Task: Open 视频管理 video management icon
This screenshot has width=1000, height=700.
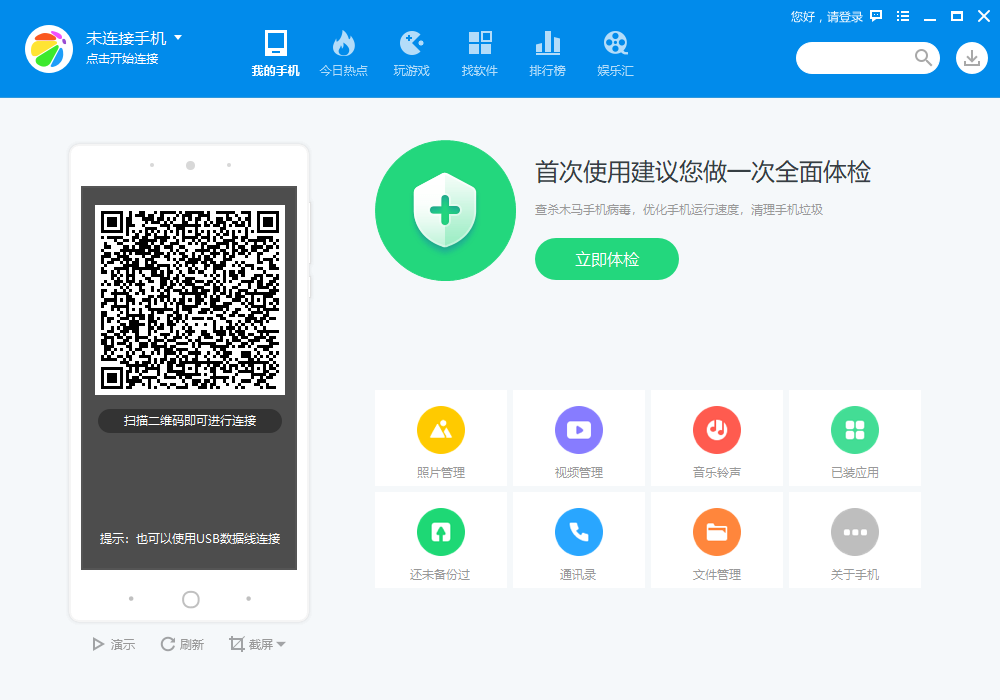Action: point(578,430)
